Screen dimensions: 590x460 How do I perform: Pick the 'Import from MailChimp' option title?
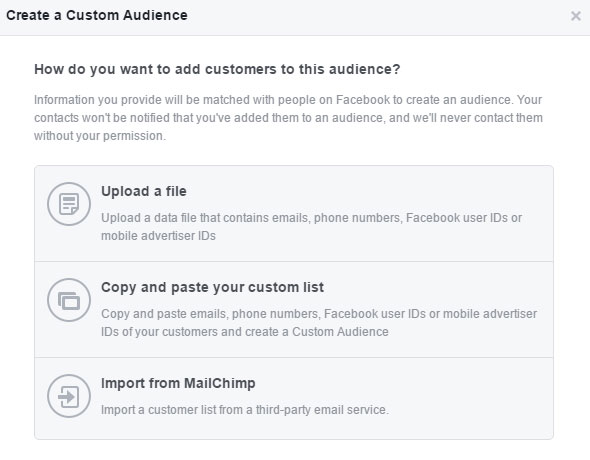[x=178, y=383]
